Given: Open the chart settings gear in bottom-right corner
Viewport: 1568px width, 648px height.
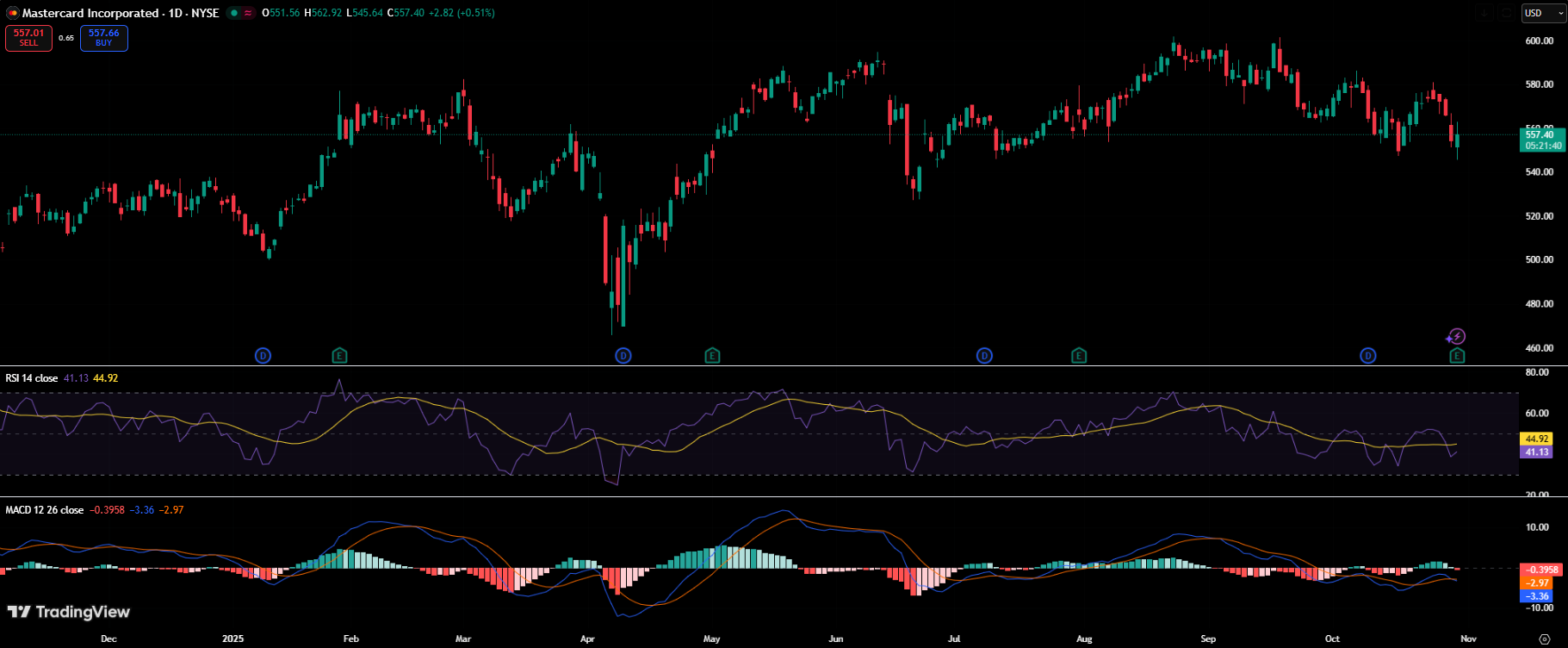Looking at the screenshot, I should pos(1544,639).
